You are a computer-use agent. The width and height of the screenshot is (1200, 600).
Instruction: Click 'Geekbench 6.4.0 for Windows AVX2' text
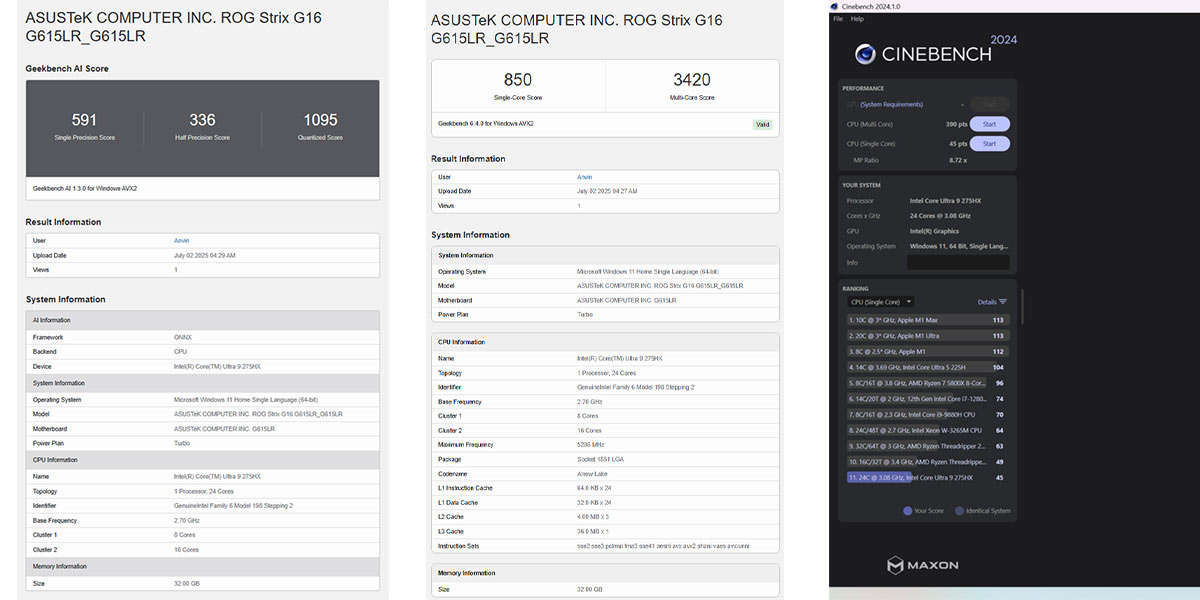point(486,124)
